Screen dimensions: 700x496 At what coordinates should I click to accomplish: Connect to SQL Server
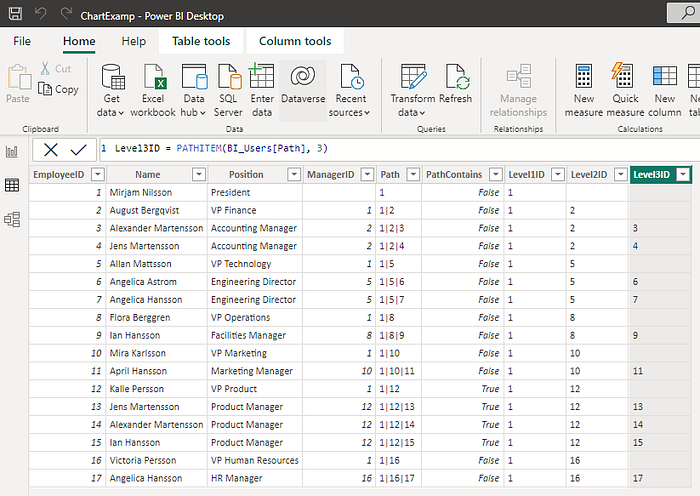click(x=228, y=90)
